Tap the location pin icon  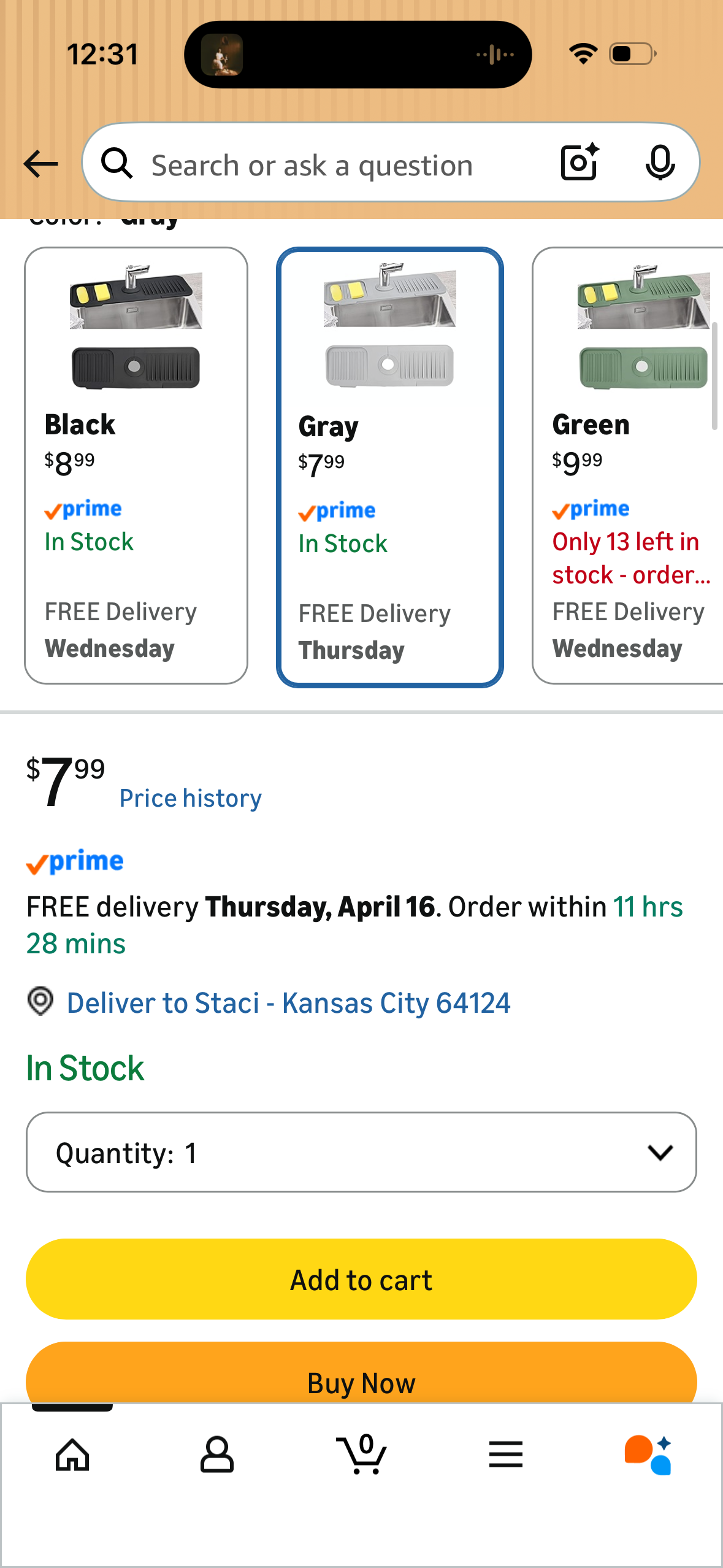(40, 1002)
